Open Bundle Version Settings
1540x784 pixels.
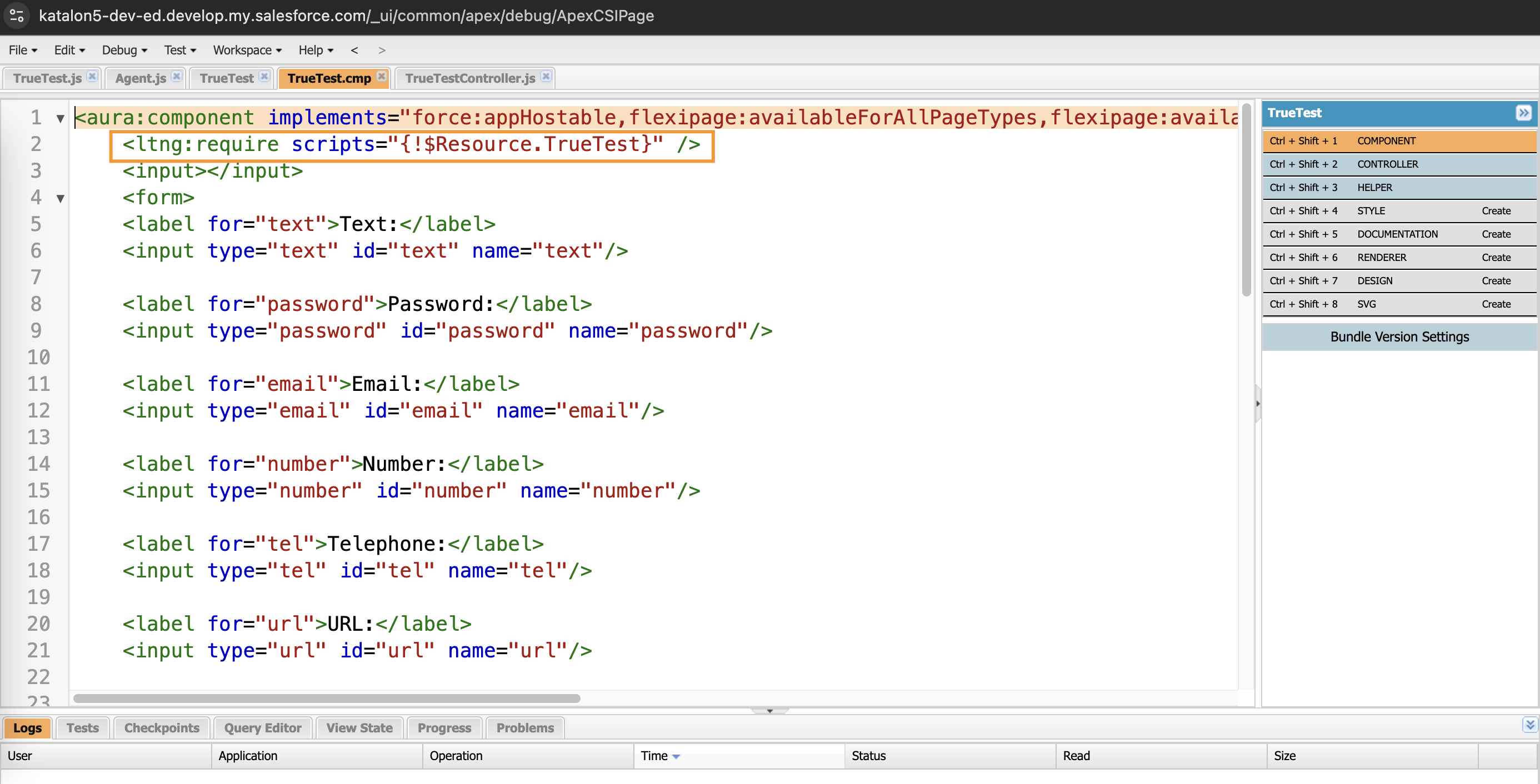[1399, 337]
